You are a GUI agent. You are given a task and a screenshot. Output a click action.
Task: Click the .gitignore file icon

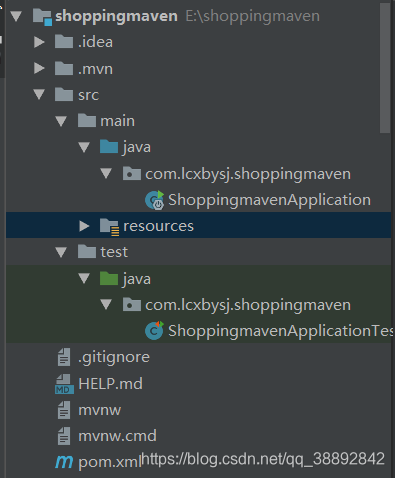64,357
